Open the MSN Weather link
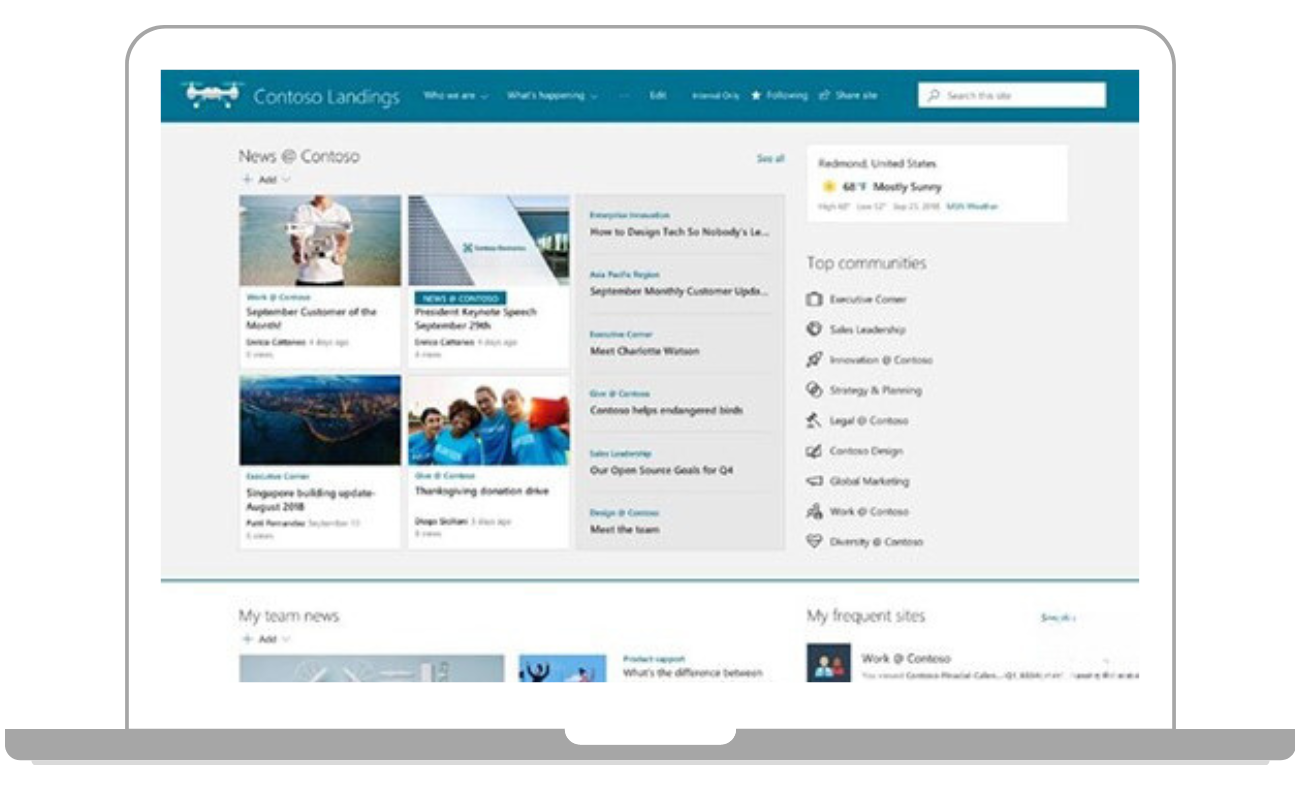Image resolution: width=1300 pixels, height=790 pixels. click(973, 206)
